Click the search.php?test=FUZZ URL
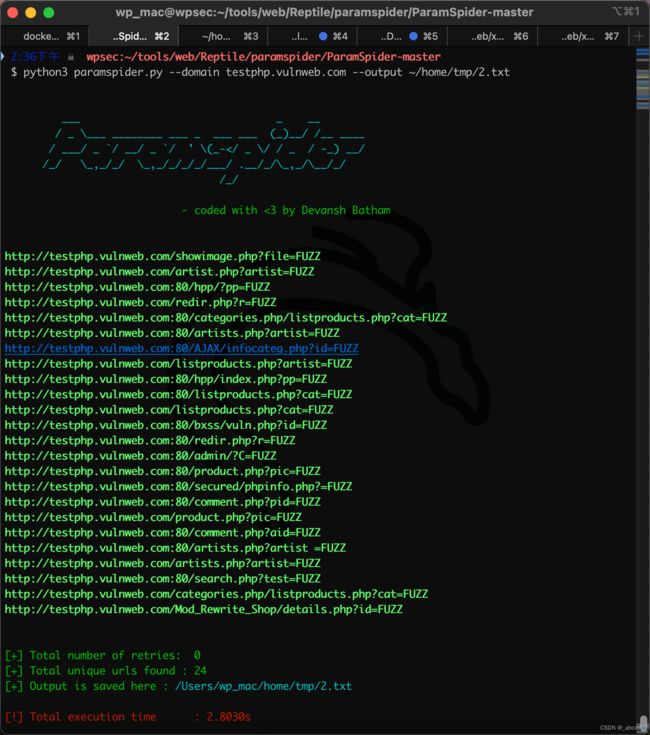This screenshot has height=735, width=650. 163,578
